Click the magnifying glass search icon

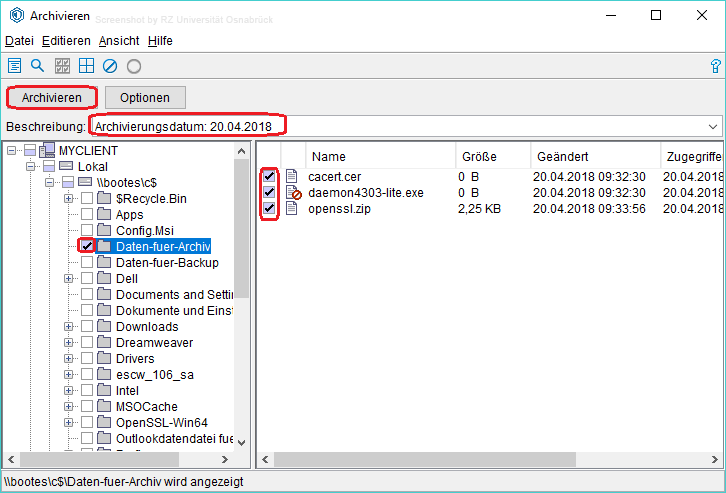click(x=38, y=66)
